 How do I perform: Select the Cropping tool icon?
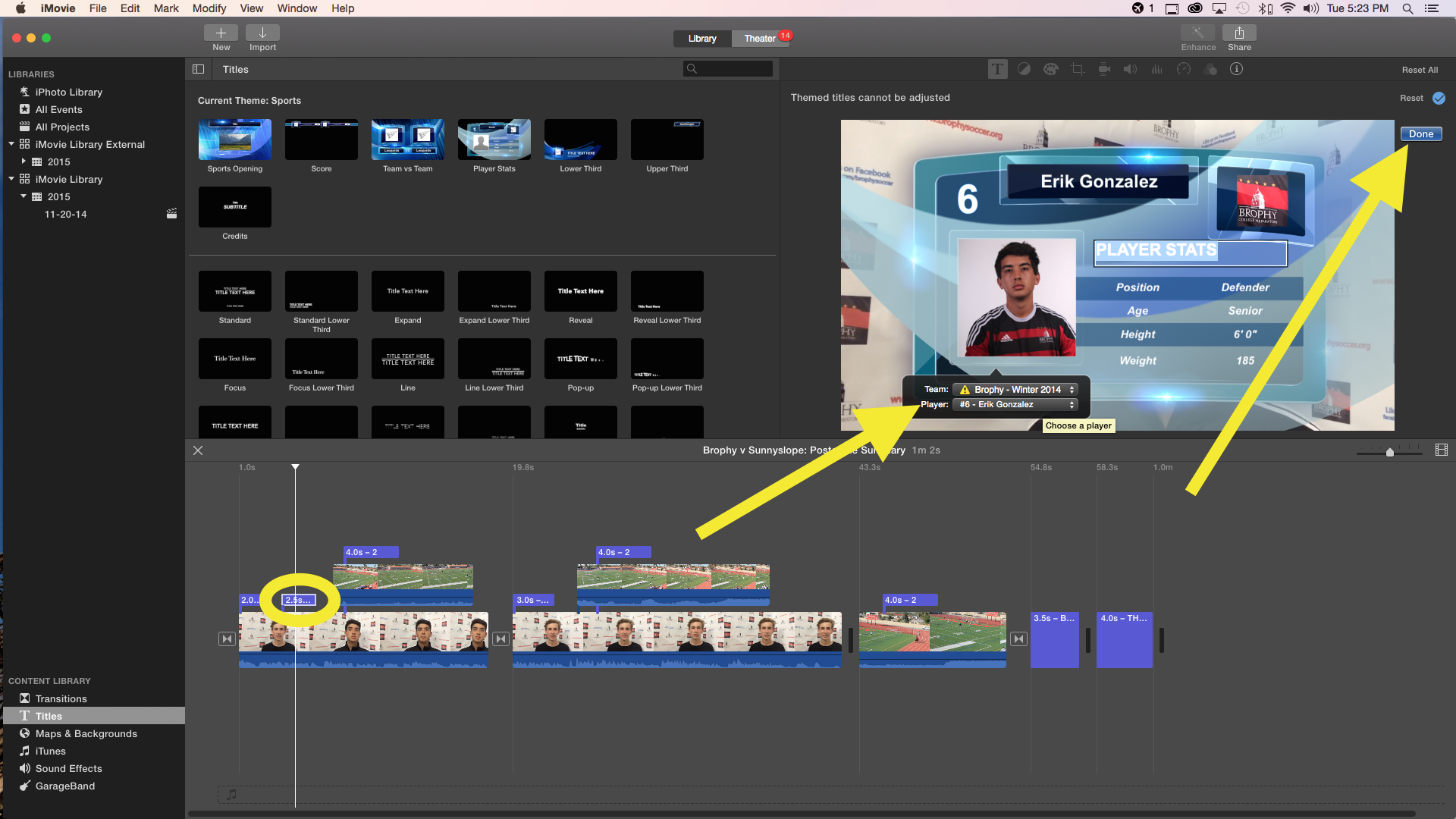[x=1078, y=69]
